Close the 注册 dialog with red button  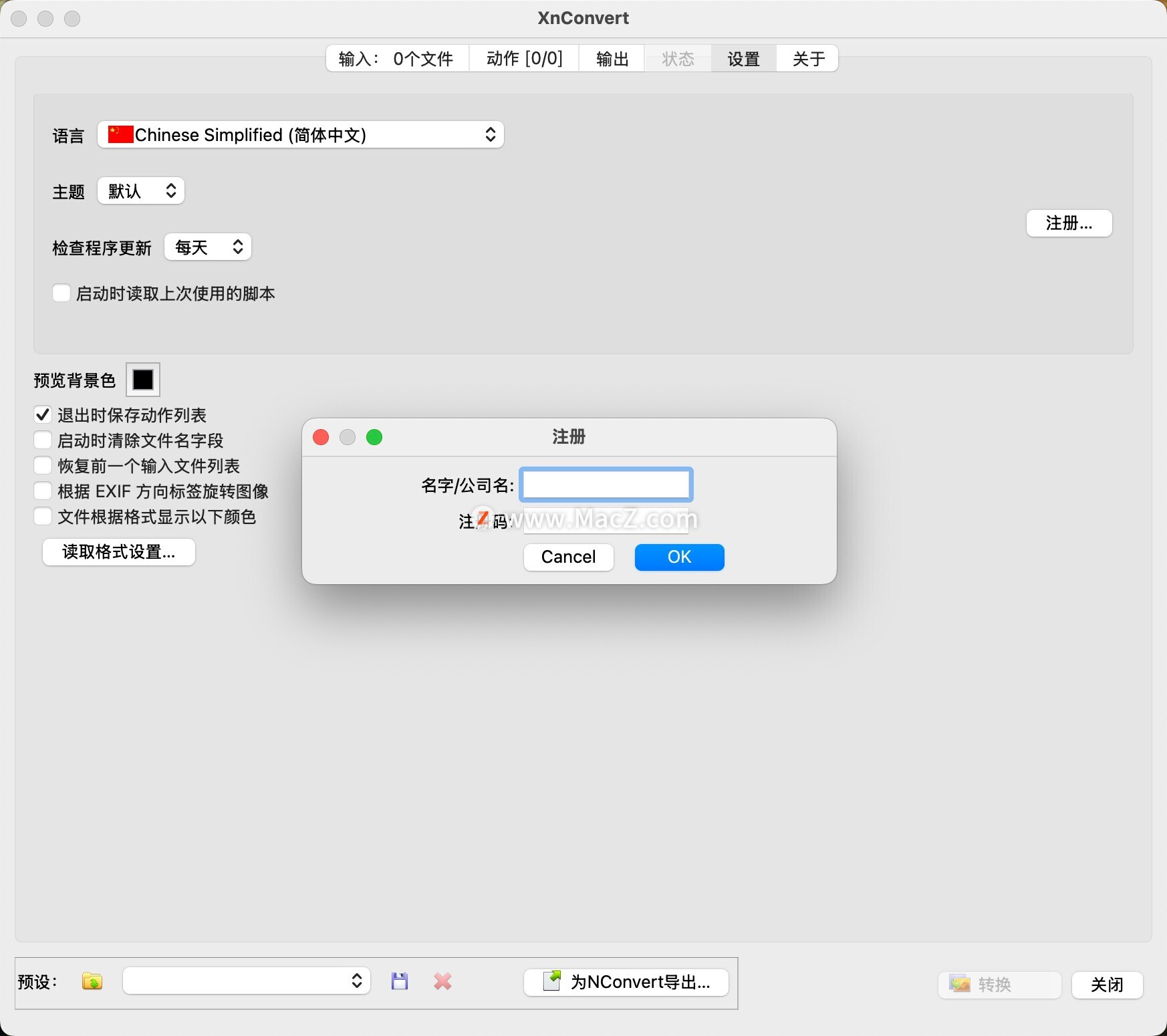[x=321, y=437]
